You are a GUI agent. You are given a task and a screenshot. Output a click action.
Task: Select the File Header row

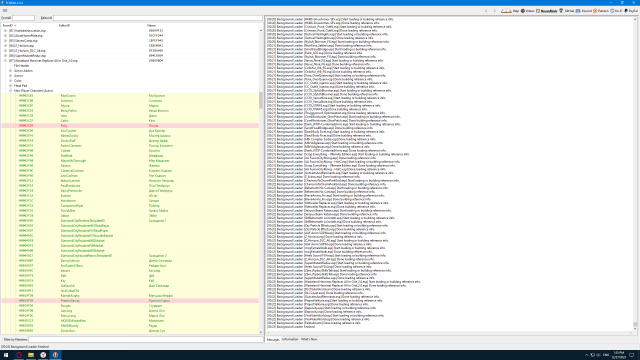pos(130,66)
